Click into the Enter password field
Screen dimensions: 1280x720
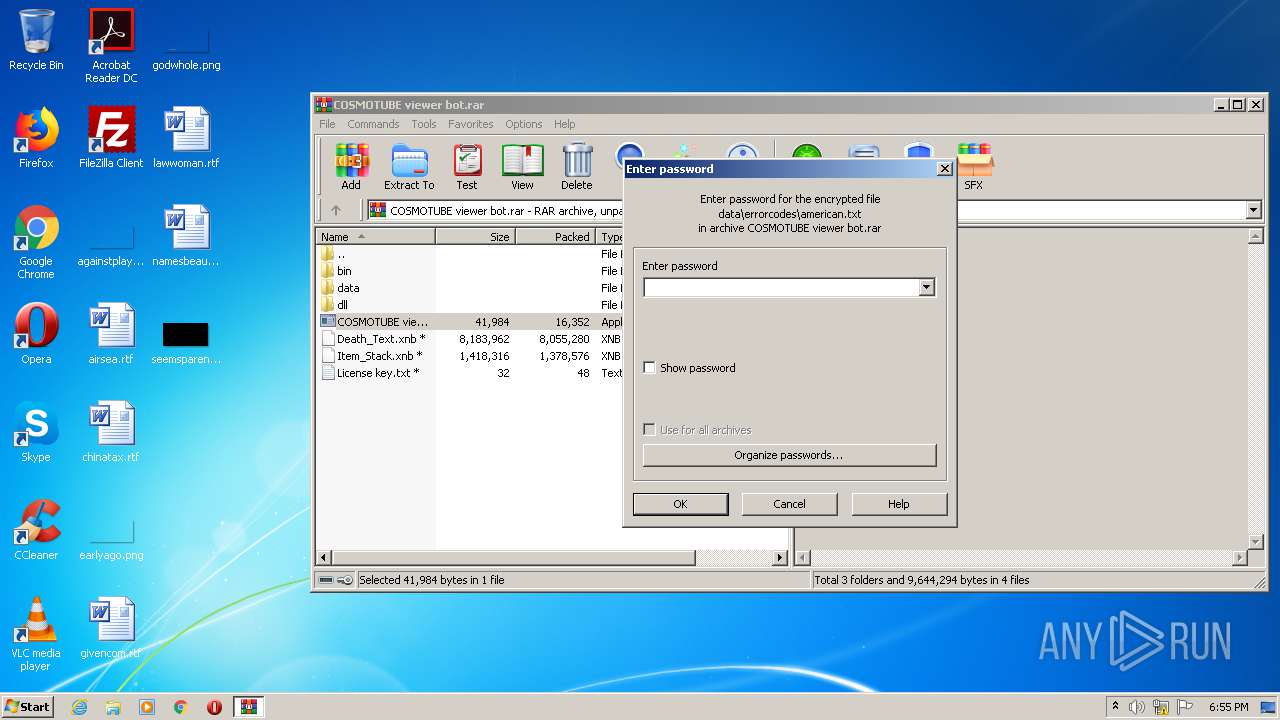point(781,288)
